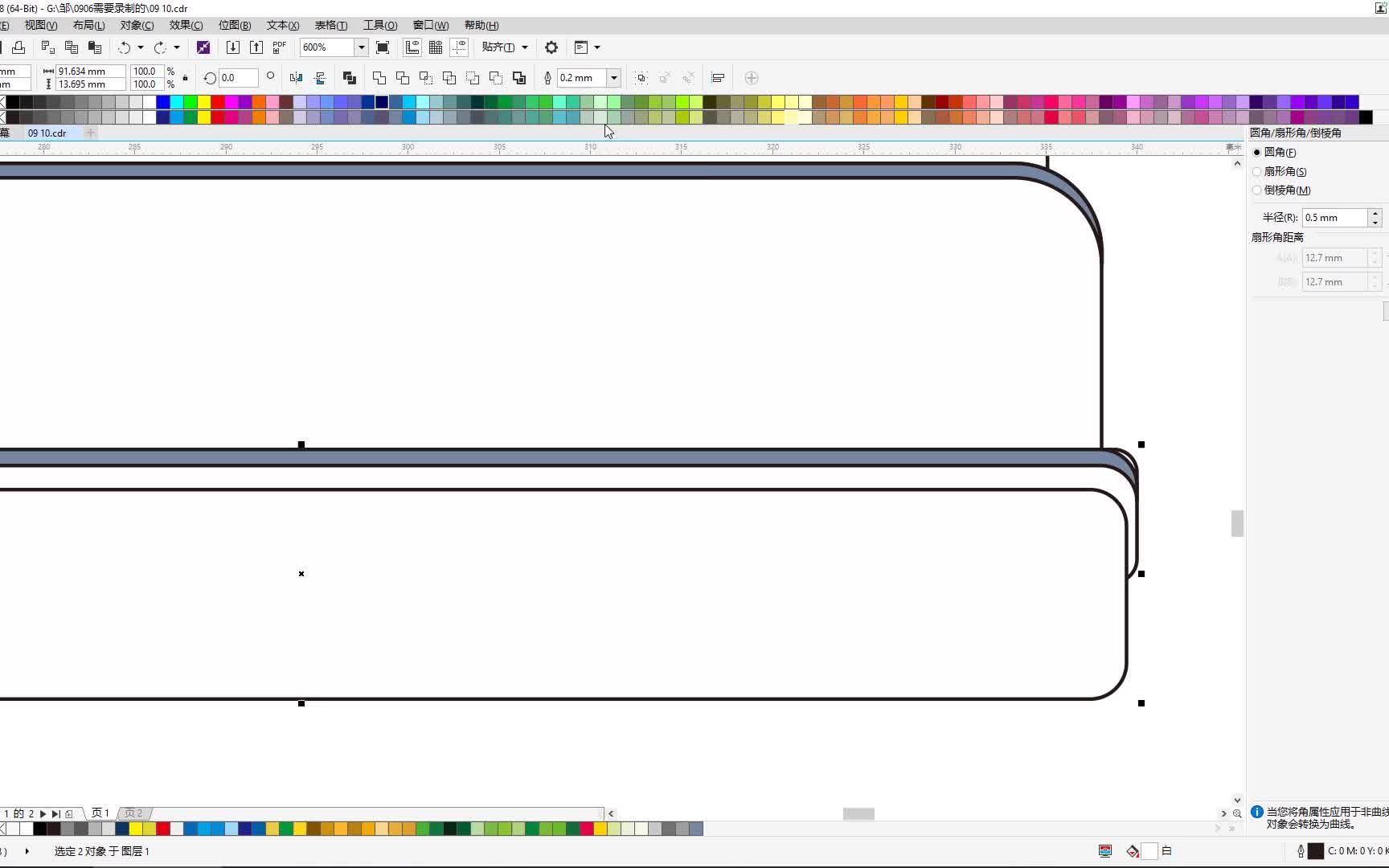Click the Trim shaping icon

403,78
